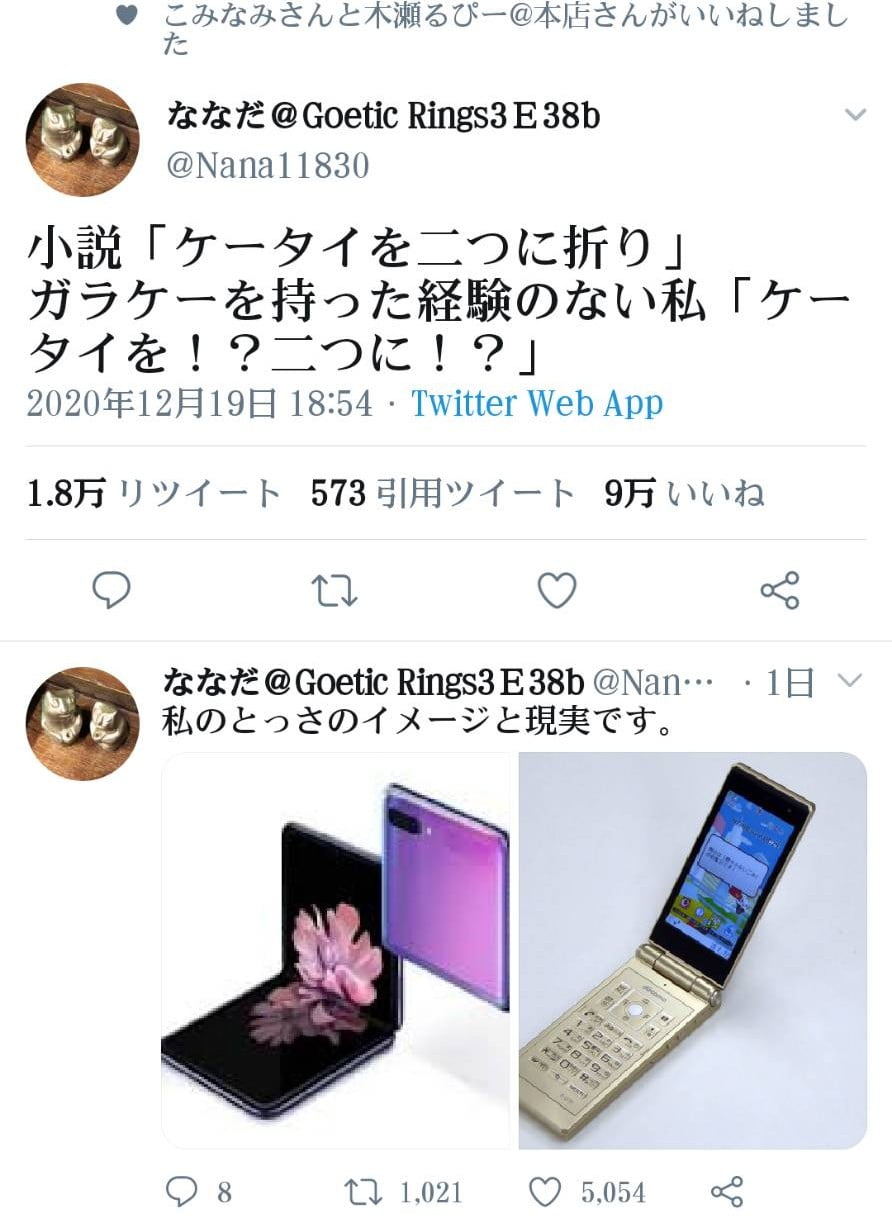892x1230 pixels.
Task: Retweet the reply tweet with 1,021 retweets
Action: [x=402, y=1191]
